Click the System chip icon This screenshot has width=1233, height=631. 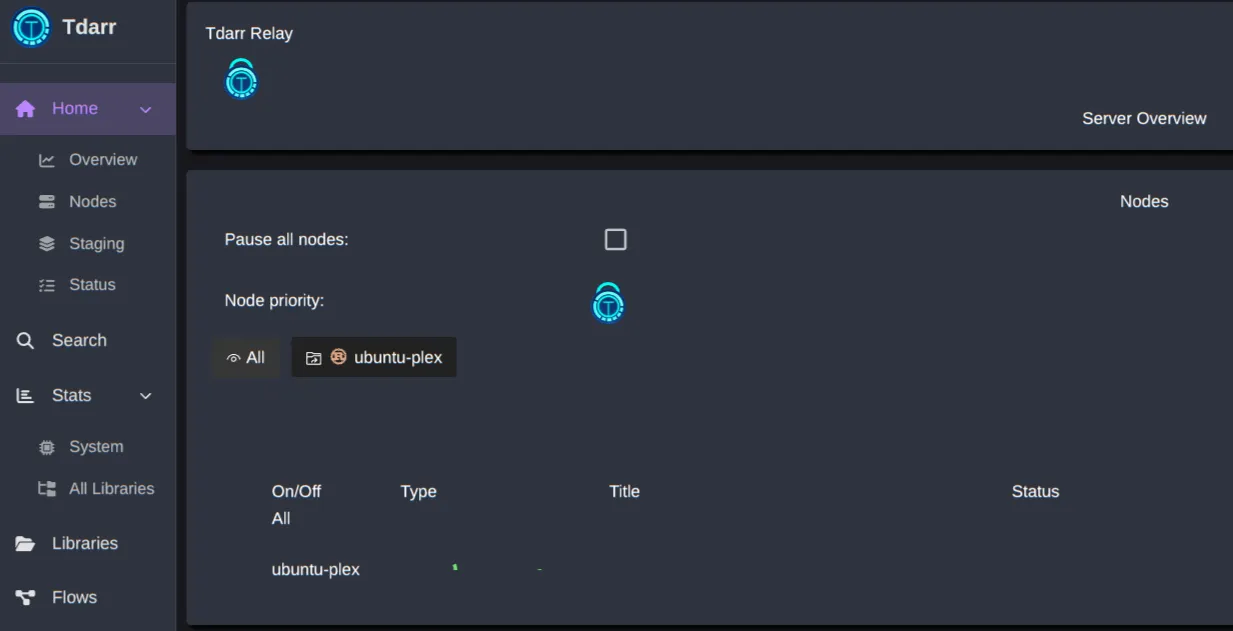point(47,448)
